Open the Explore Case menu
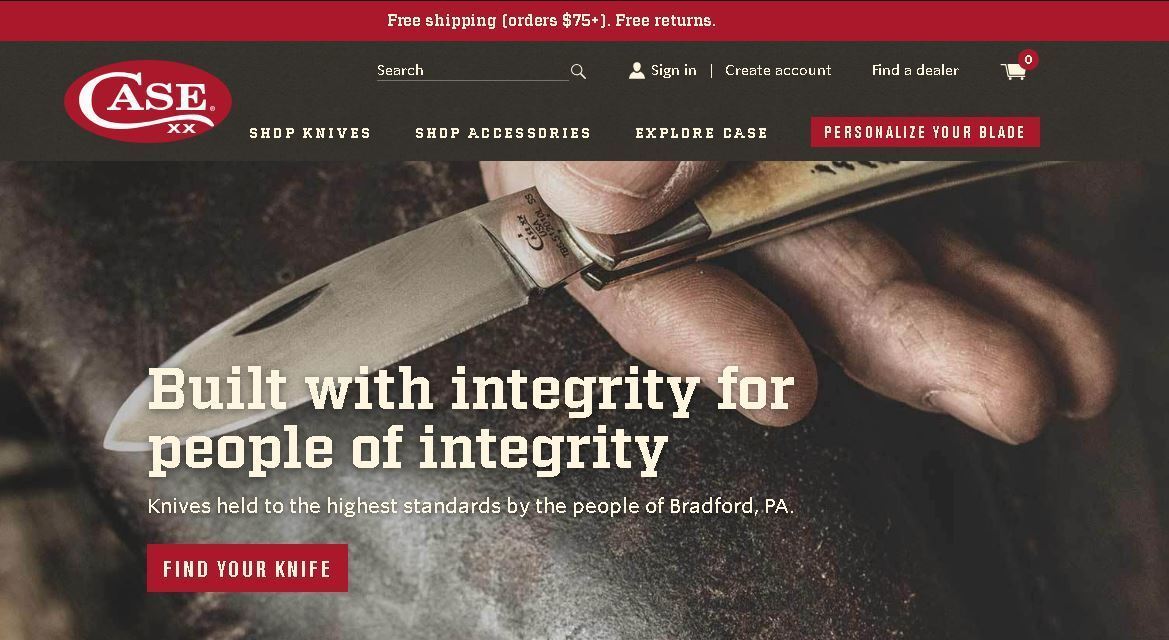The width and height of the screenshot is (1169, 640). coord(701,133)
